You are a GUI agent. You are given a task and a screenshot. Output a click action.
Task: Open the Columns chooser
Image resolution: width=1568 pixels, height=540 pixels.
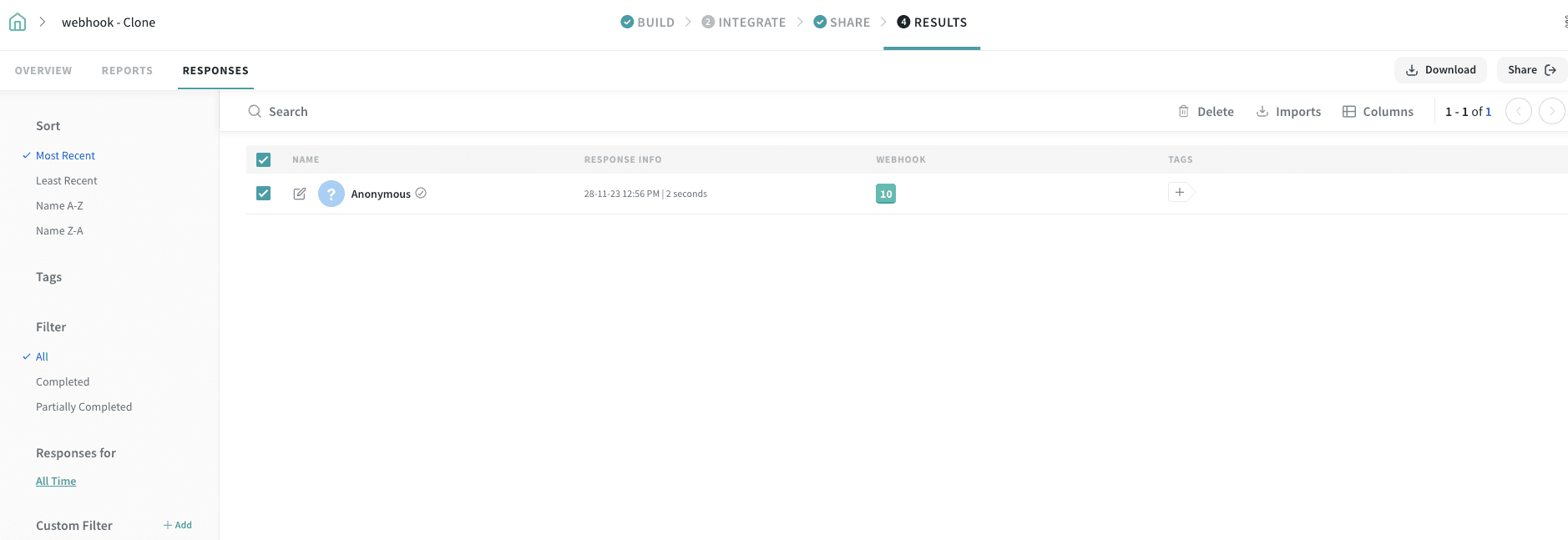[x=1378, y=112]
